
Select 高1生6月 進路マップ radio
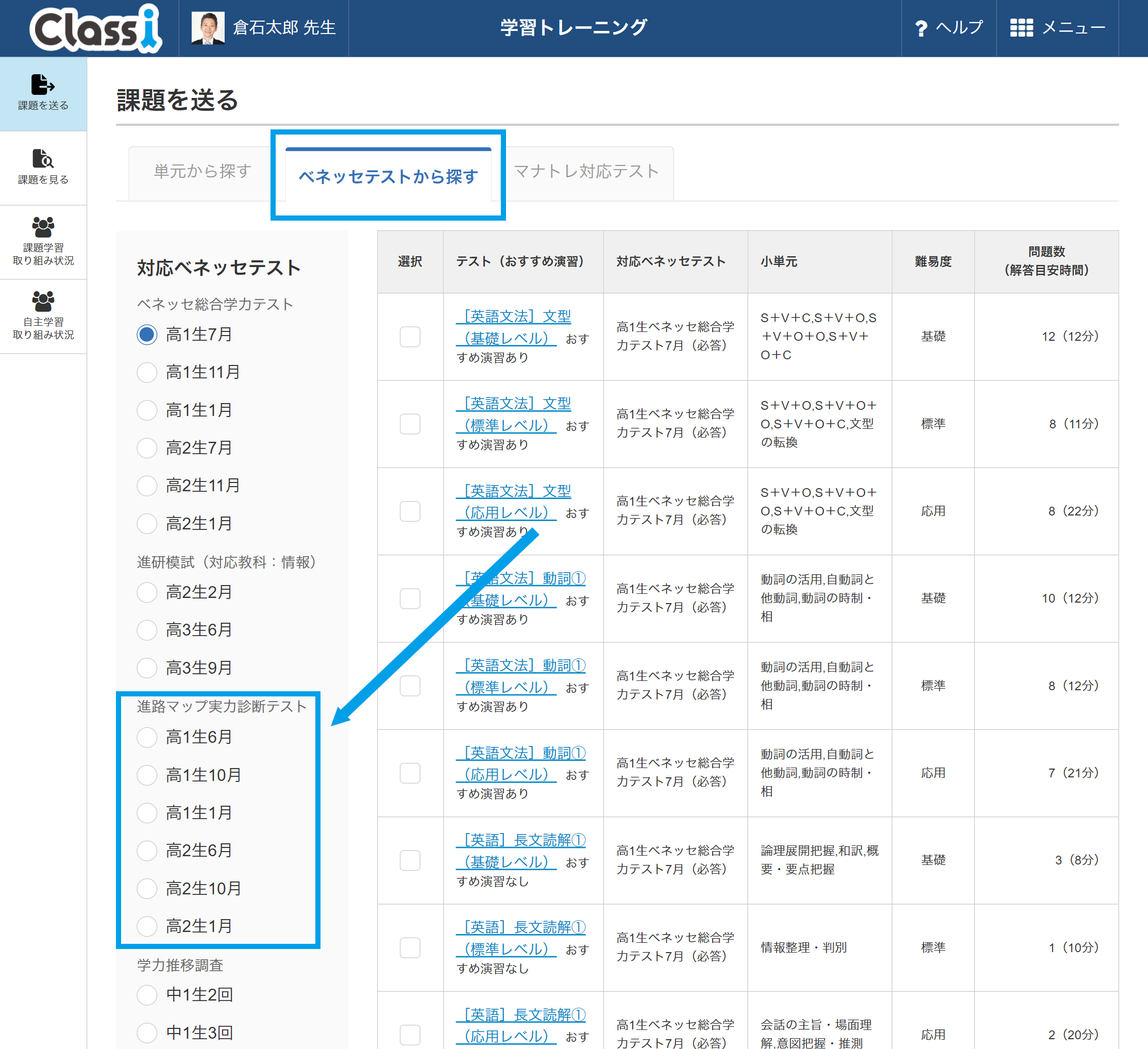(x=147, y=737)
